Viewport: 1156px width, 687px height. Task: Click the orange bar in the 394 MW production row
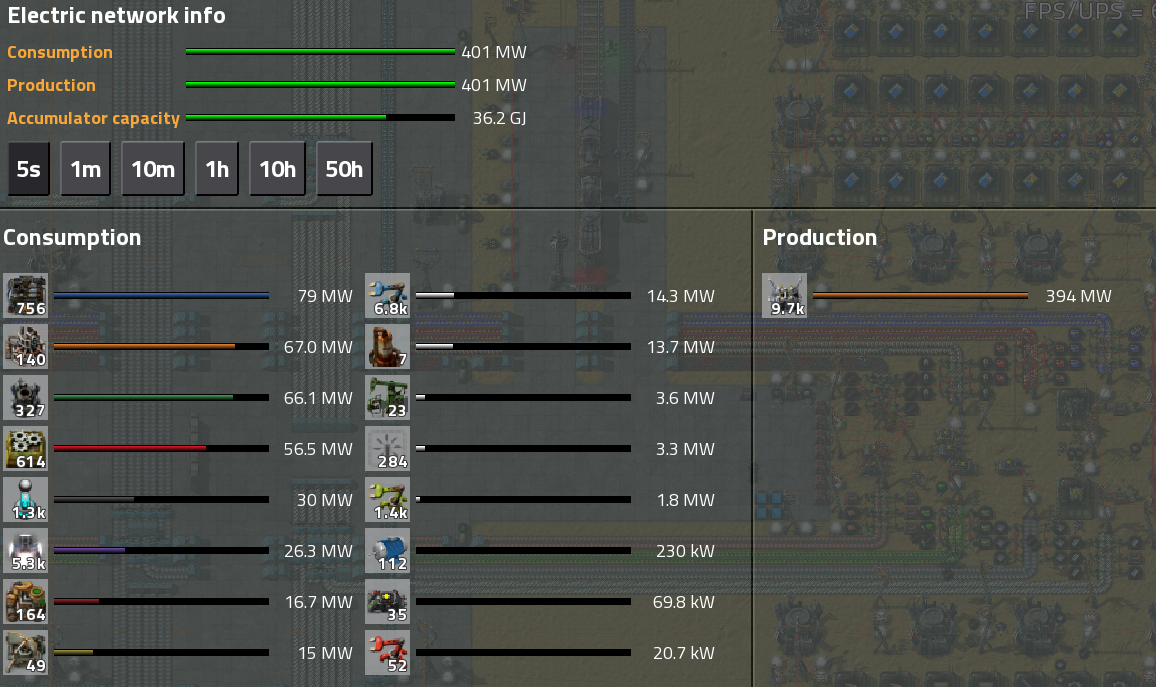[921, 296]
